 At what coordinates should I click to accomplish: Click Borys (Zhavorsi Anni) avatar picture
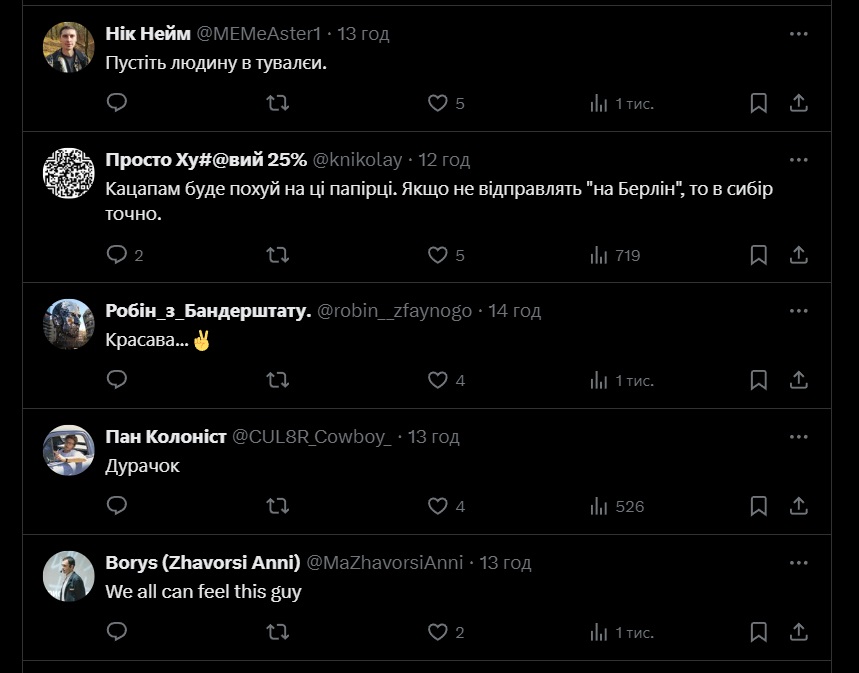pos(69,577)
